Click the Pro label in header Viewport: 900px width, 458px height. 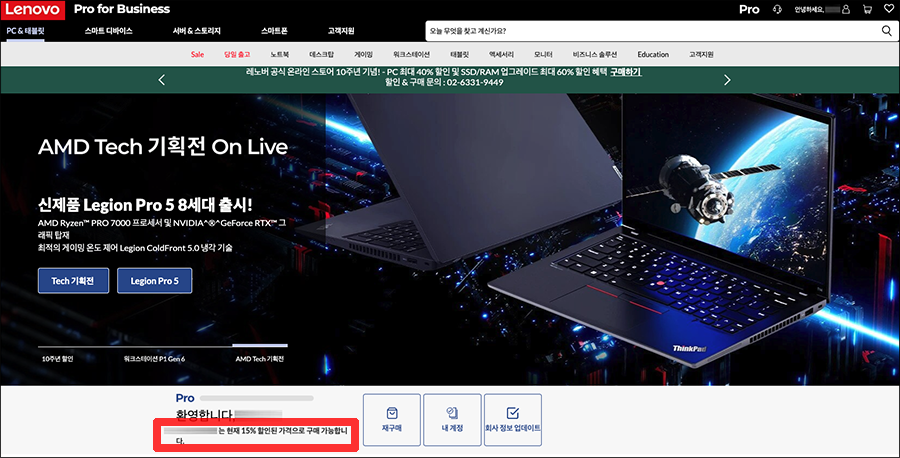(749, 10)
